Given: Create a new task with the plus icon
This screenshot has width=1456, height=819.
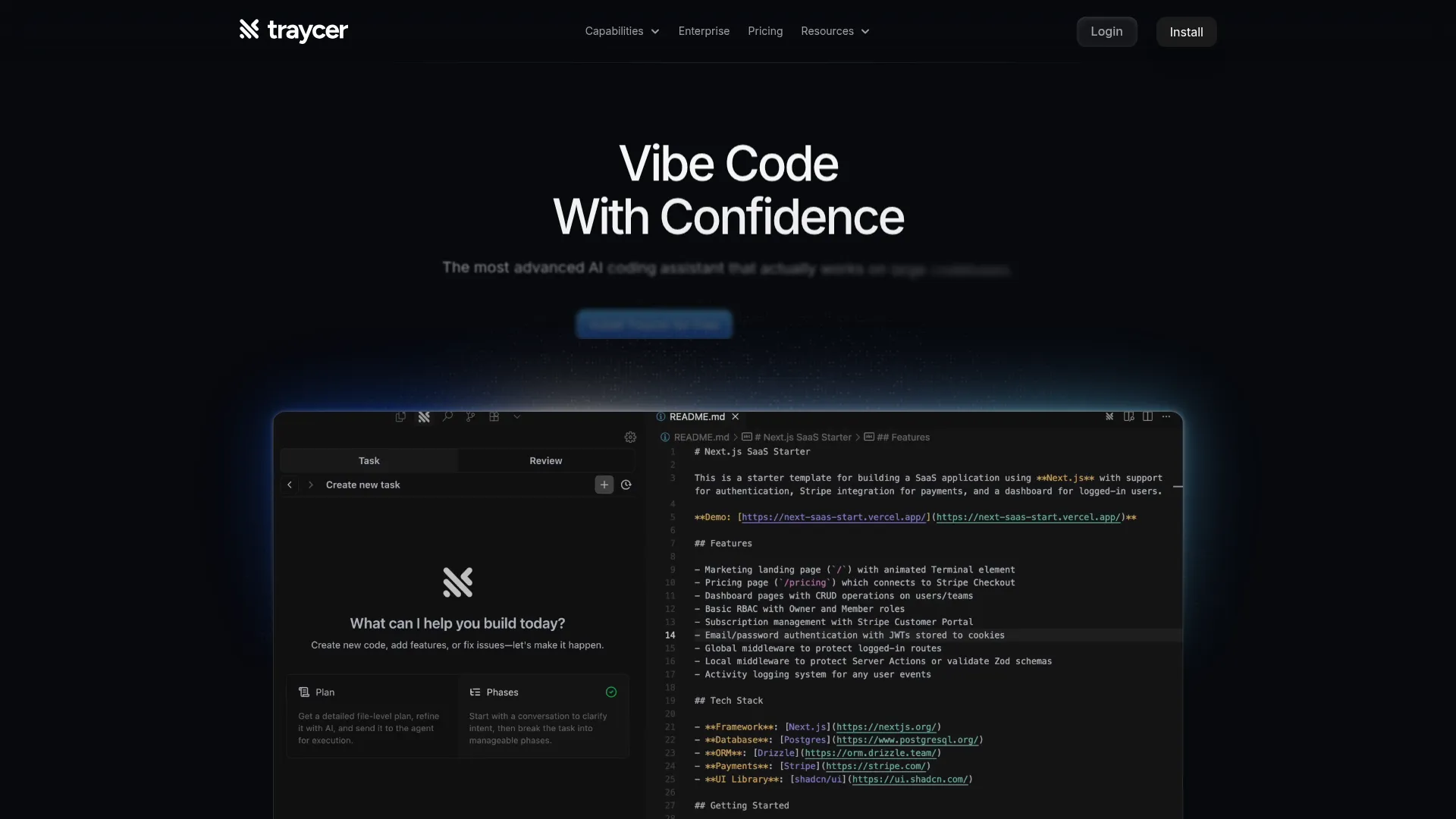Looking at the screenshot, I should pos(604,485).
